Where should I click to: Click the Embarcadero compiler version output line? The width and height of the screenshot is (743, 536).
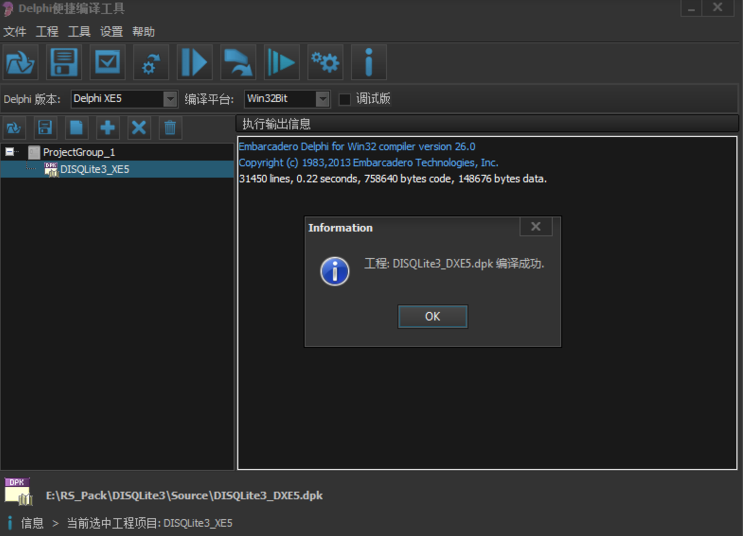pyautogui.click(x=357, y=146)
